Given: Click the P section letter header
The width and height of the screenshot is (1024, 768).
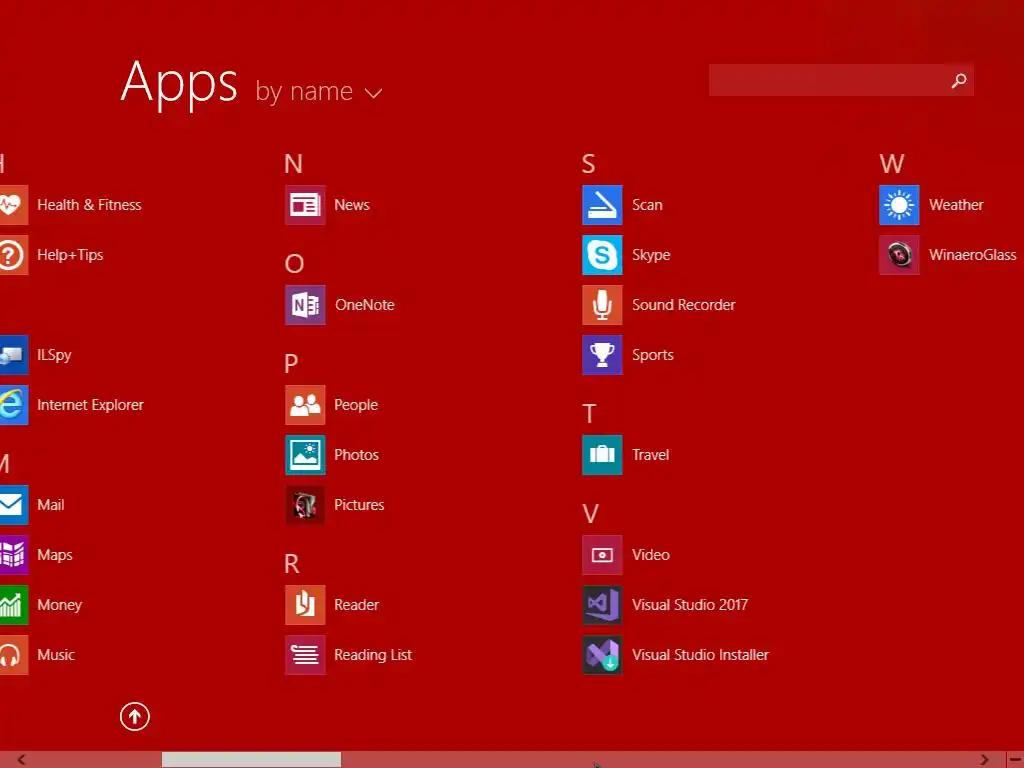Looking at the screenshot, I should 291,363.
